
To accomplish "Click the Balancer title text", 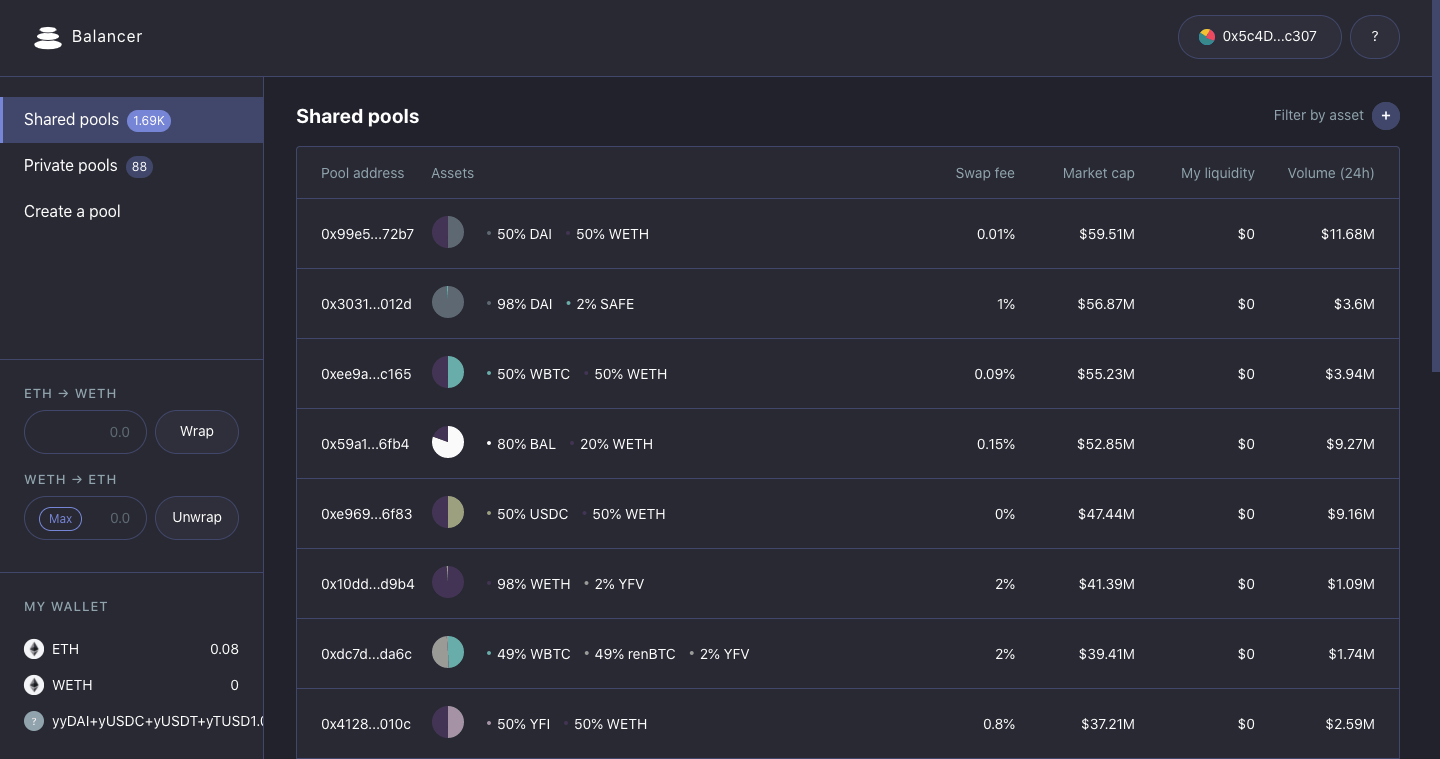I will (x=107, y=37).
